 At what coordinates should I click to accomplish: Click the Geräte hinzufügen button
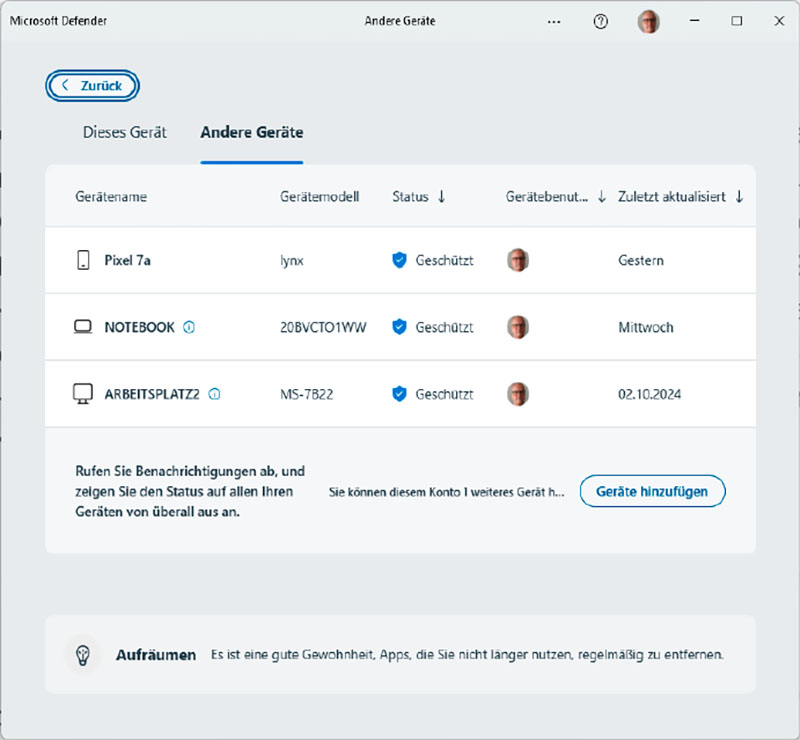(653, 491)
